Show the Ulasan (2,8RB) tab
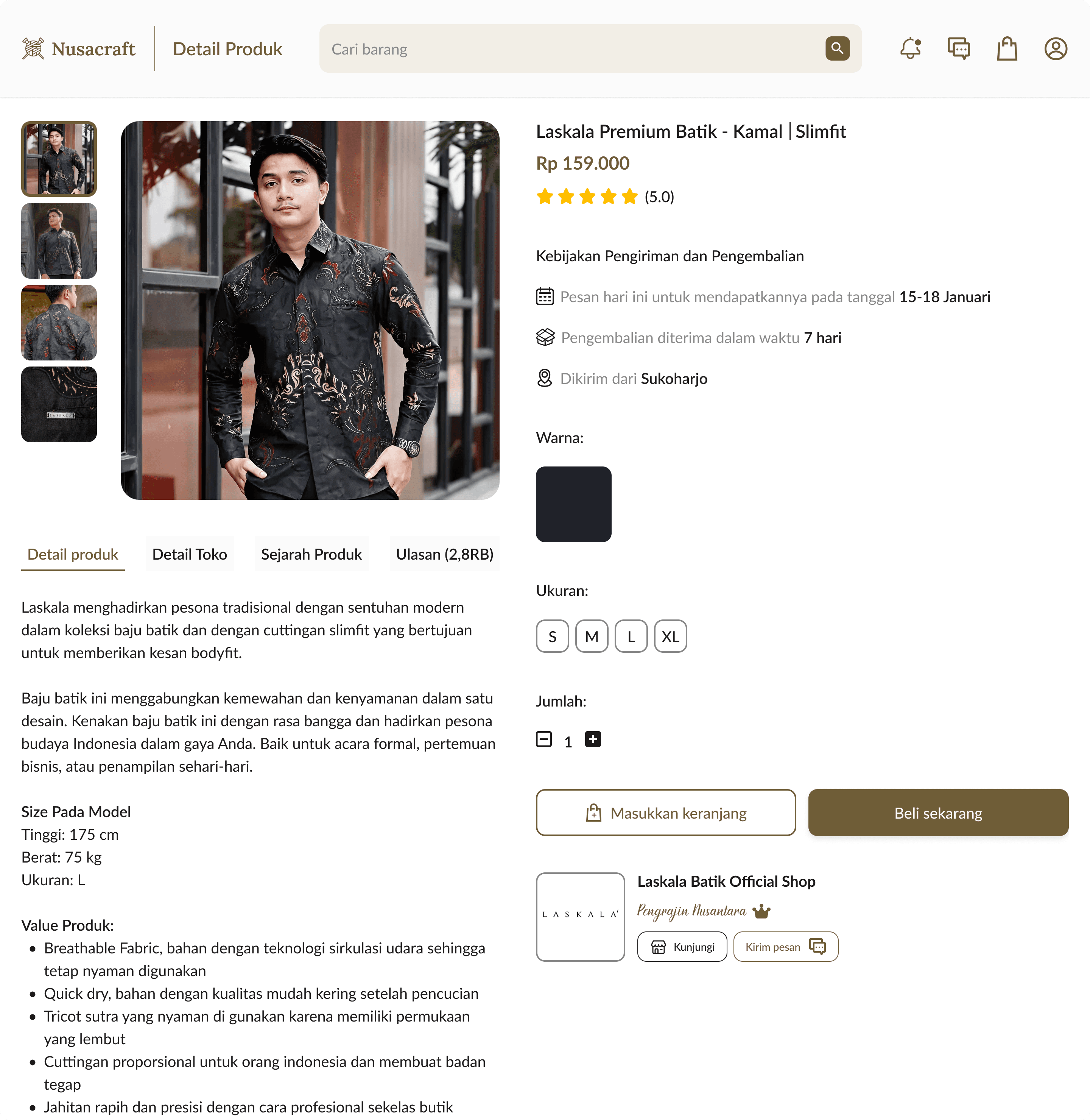 [444, 554]
